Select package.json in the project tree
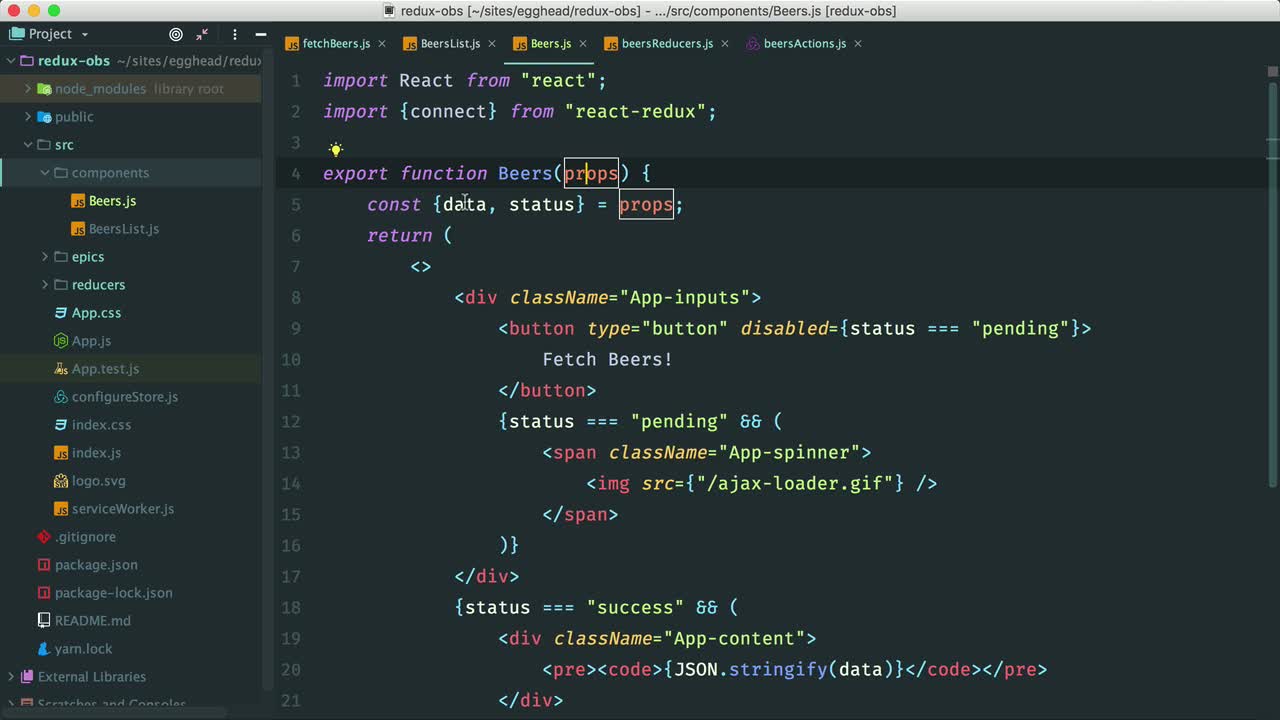The width and height of the screenshot is (1280, 720). (x=96, y=565)
